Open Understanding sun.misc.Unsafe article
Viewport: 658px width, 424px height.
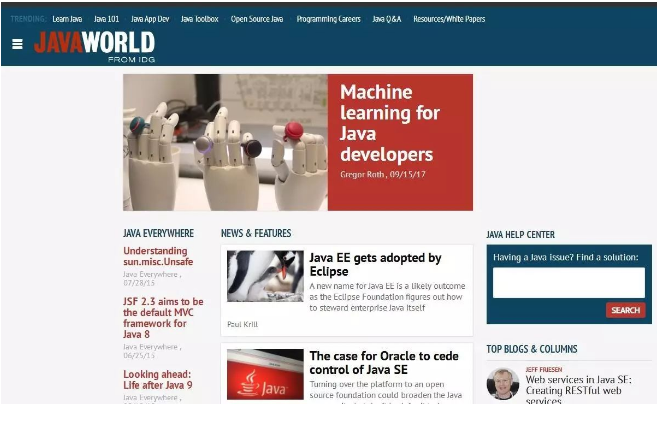[158, 256]
